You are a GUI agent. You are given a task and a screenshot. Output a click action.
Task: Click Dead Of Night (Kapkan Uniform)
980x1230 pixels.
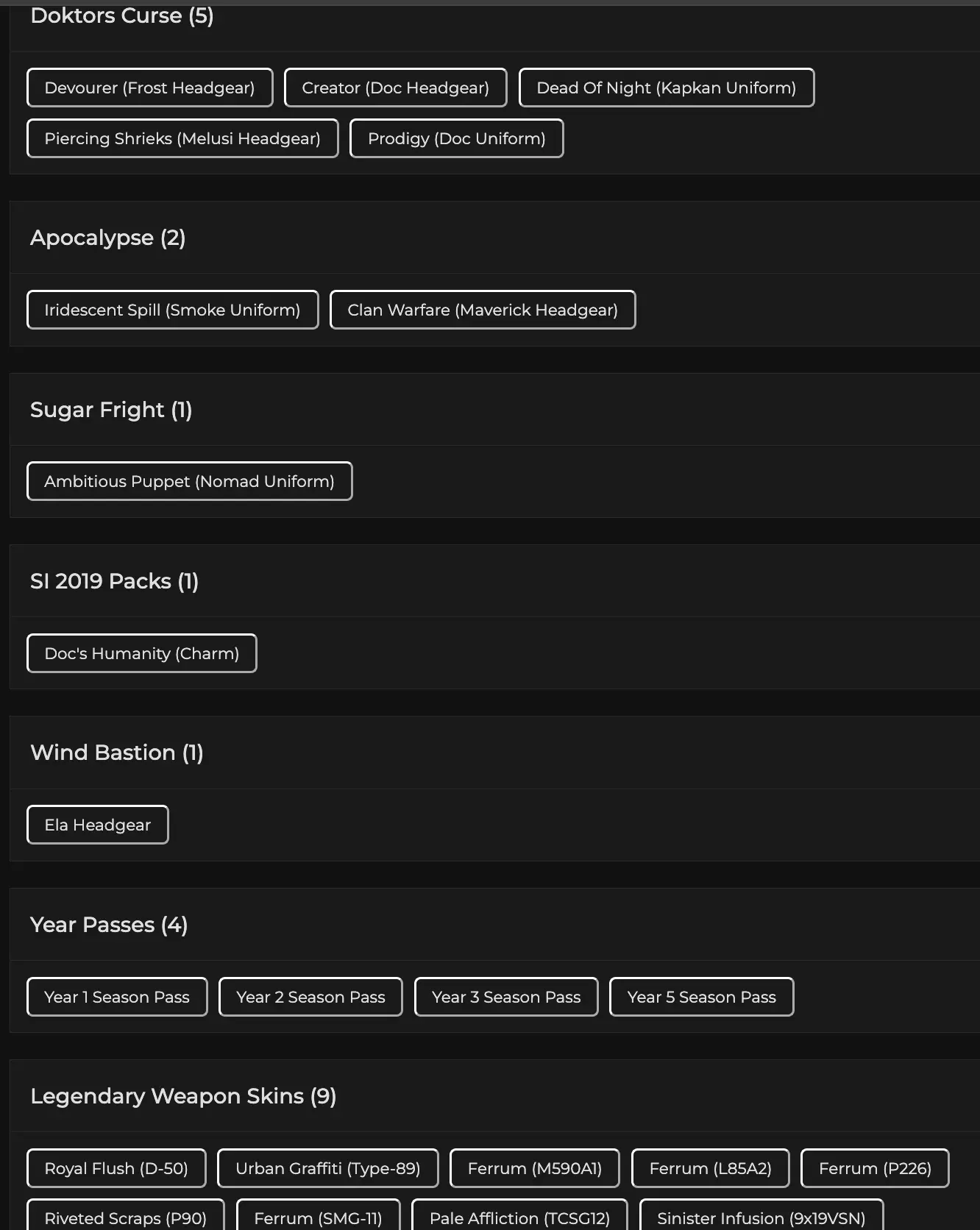[666, 88]
